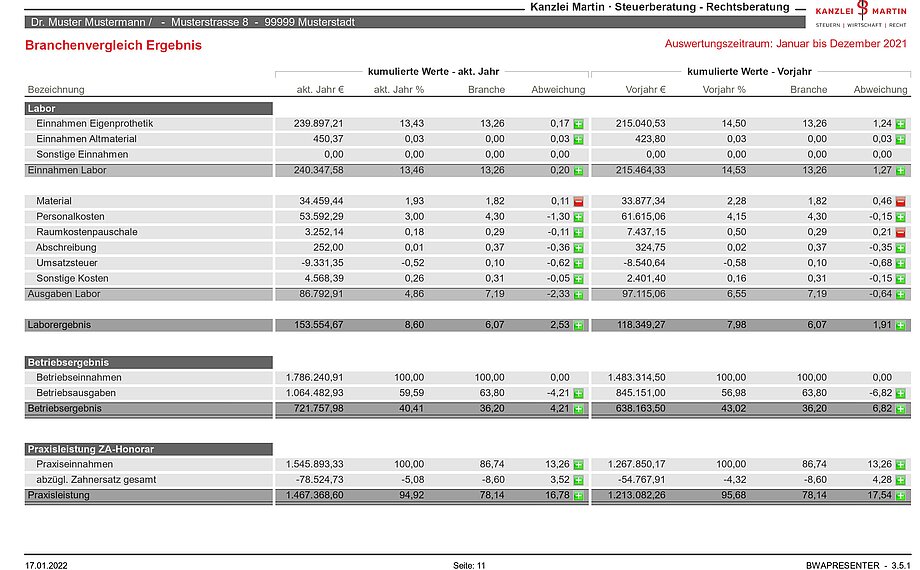Click the 'Betriebsausgaben' row label

pyautogui.click(x=76, y=393)
